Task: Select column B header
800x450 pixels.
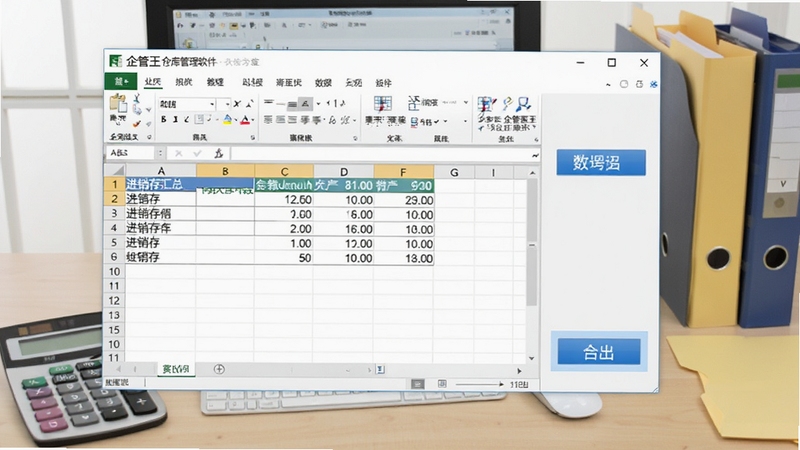Action: [x=225, y=171]
